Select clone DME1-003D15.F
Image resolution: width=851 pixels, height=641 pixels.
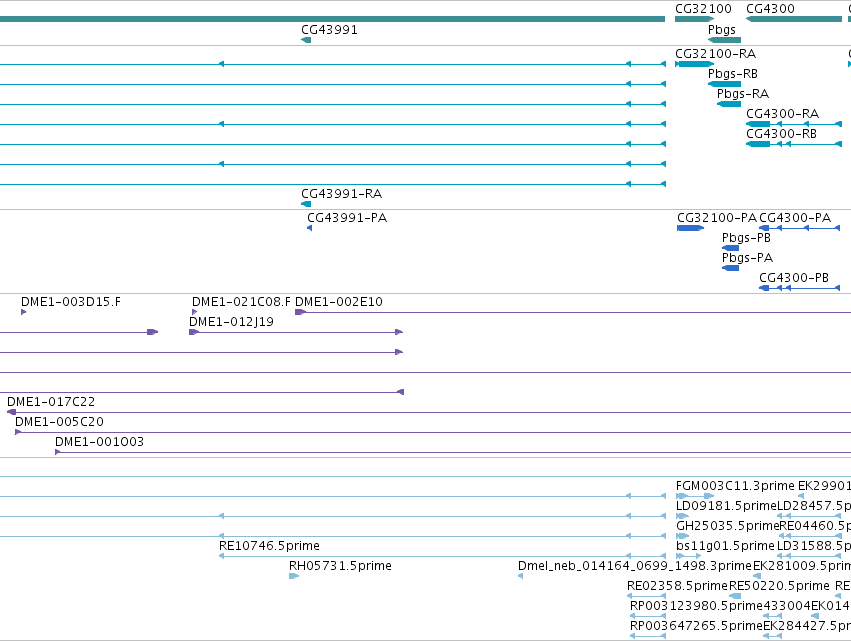pyautogui.click(x=23, y=312)
